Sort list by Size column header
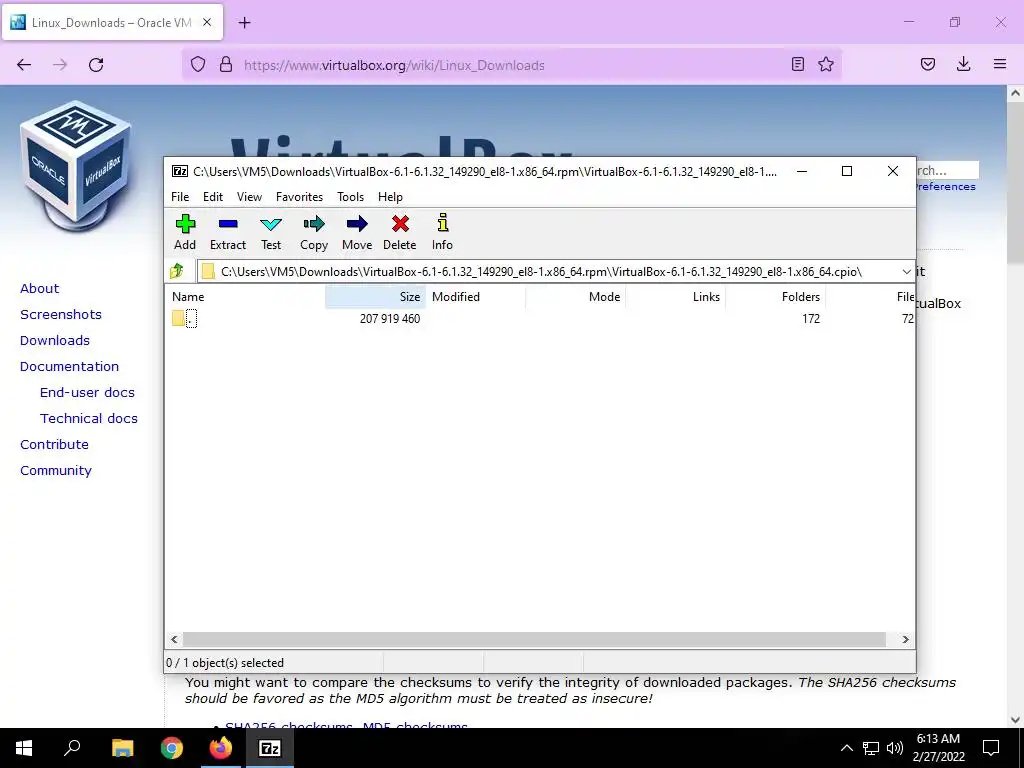The image size is (1024, 768). click(376, 296)
